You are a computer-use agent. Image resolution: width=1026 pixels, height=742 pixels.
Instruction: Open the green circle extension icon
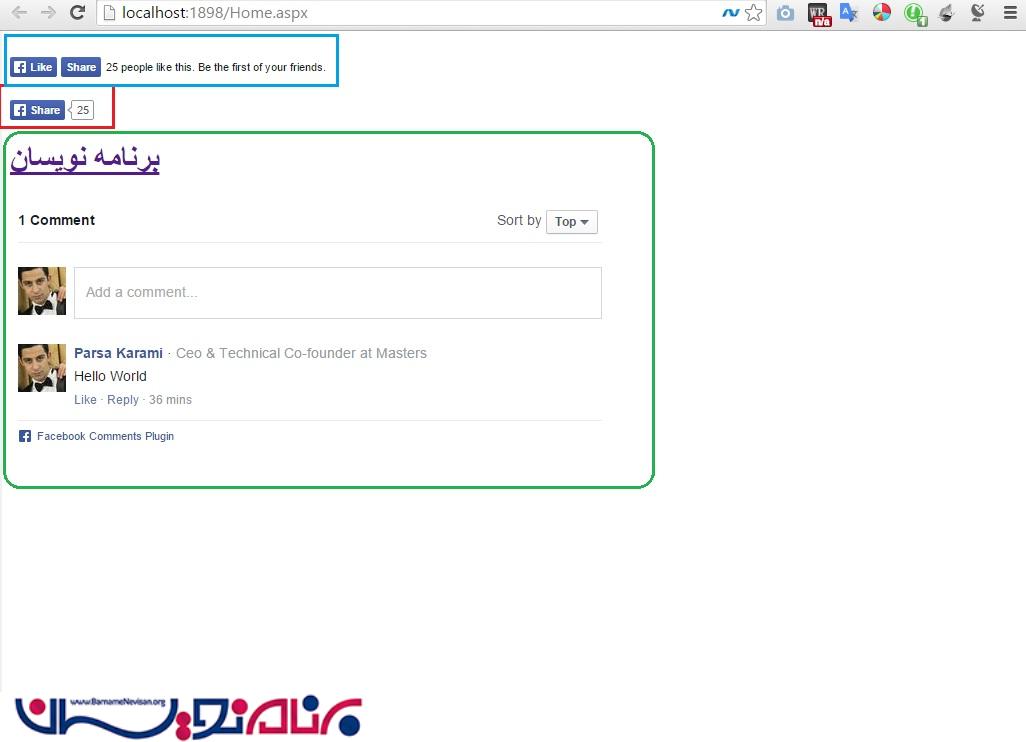point(915,14)
